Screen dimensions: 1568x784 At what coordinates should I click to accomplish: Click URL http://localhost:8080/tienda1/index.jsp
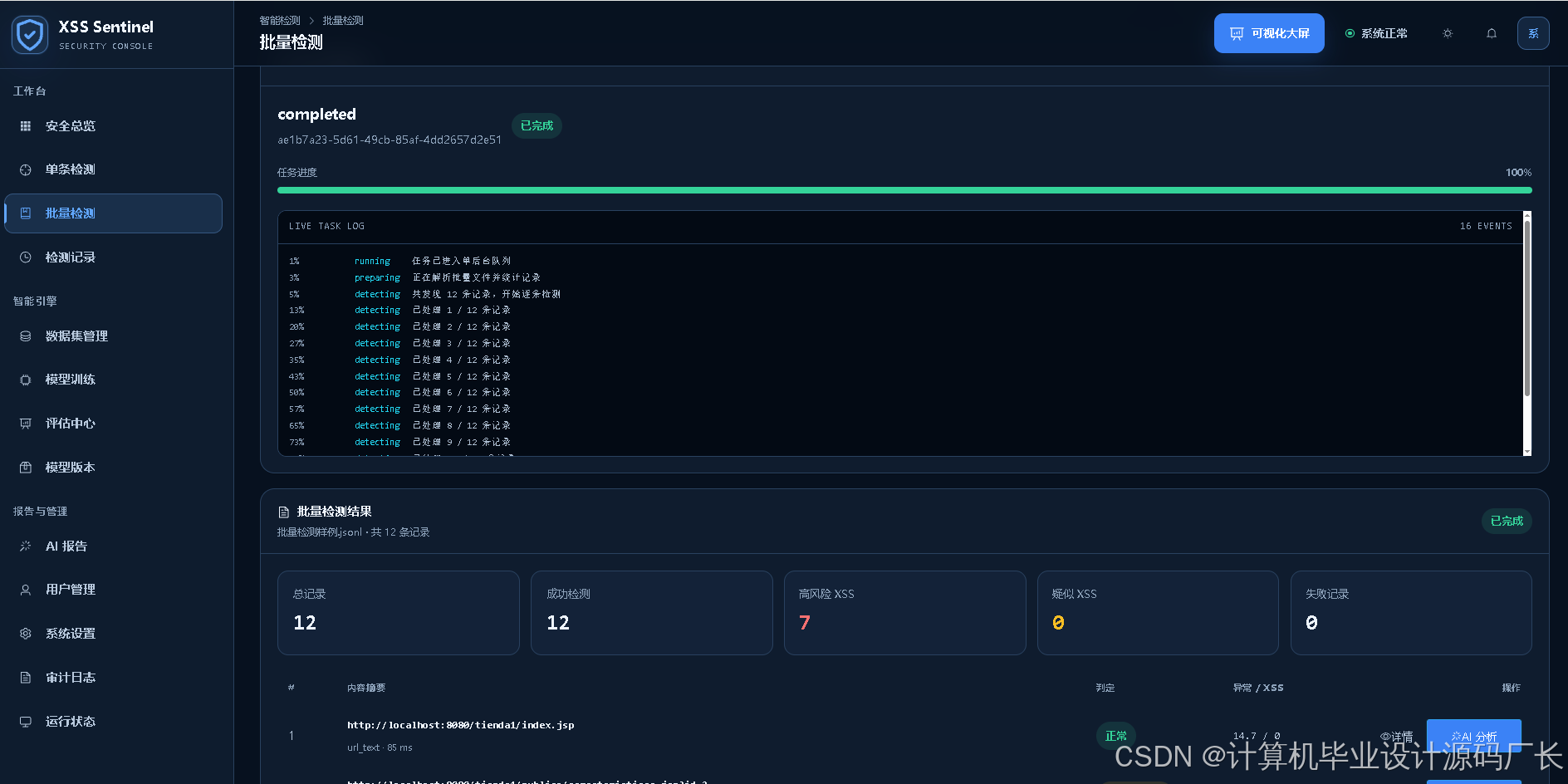pos(461,726)
